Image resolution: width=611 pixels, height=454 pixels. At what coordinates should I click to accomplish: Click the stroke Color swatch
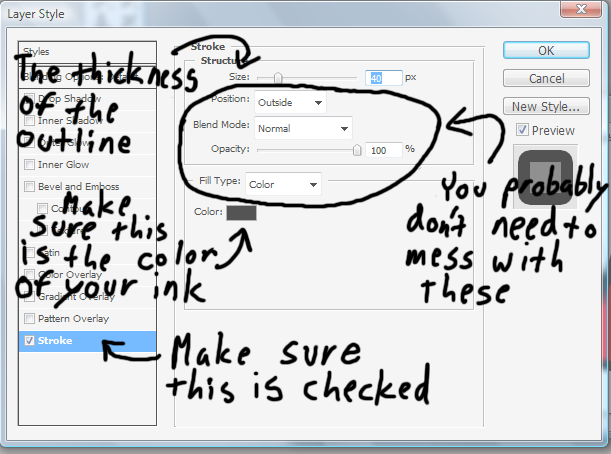pyautogui.click(x=241, y=212)
